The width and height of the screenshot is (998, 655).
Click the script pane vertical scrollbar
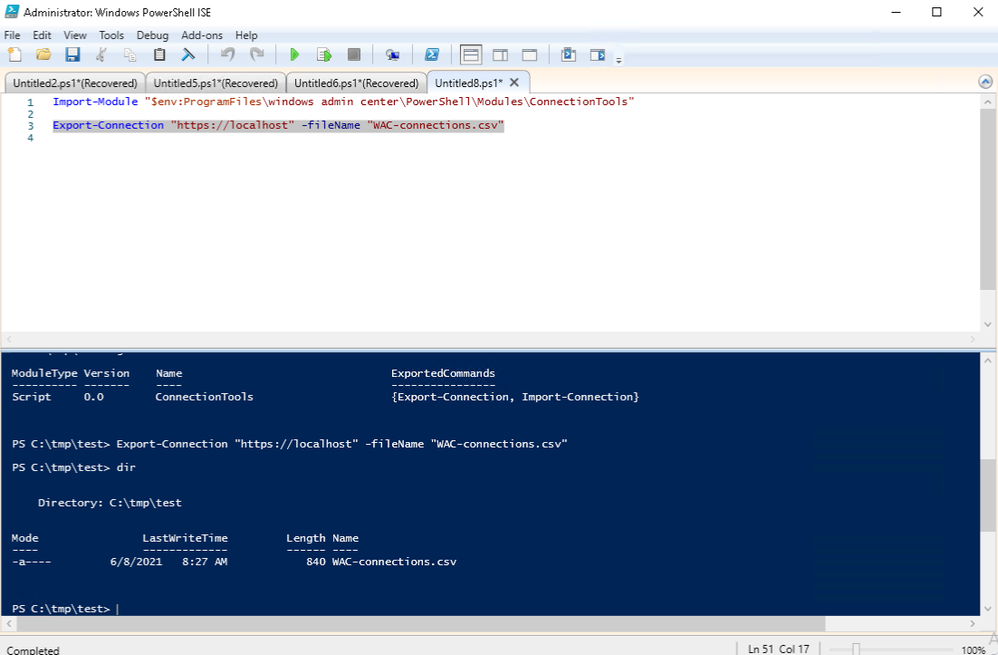pos(988,197)
